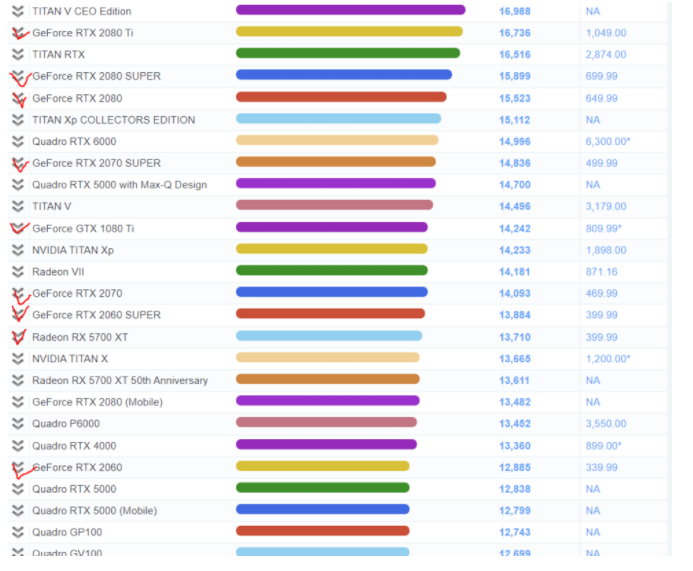The width and height of the screenshot is (693, 571).
Task: Expand NVIDIA TITAN X row chevron
Action: coord(18,359)
